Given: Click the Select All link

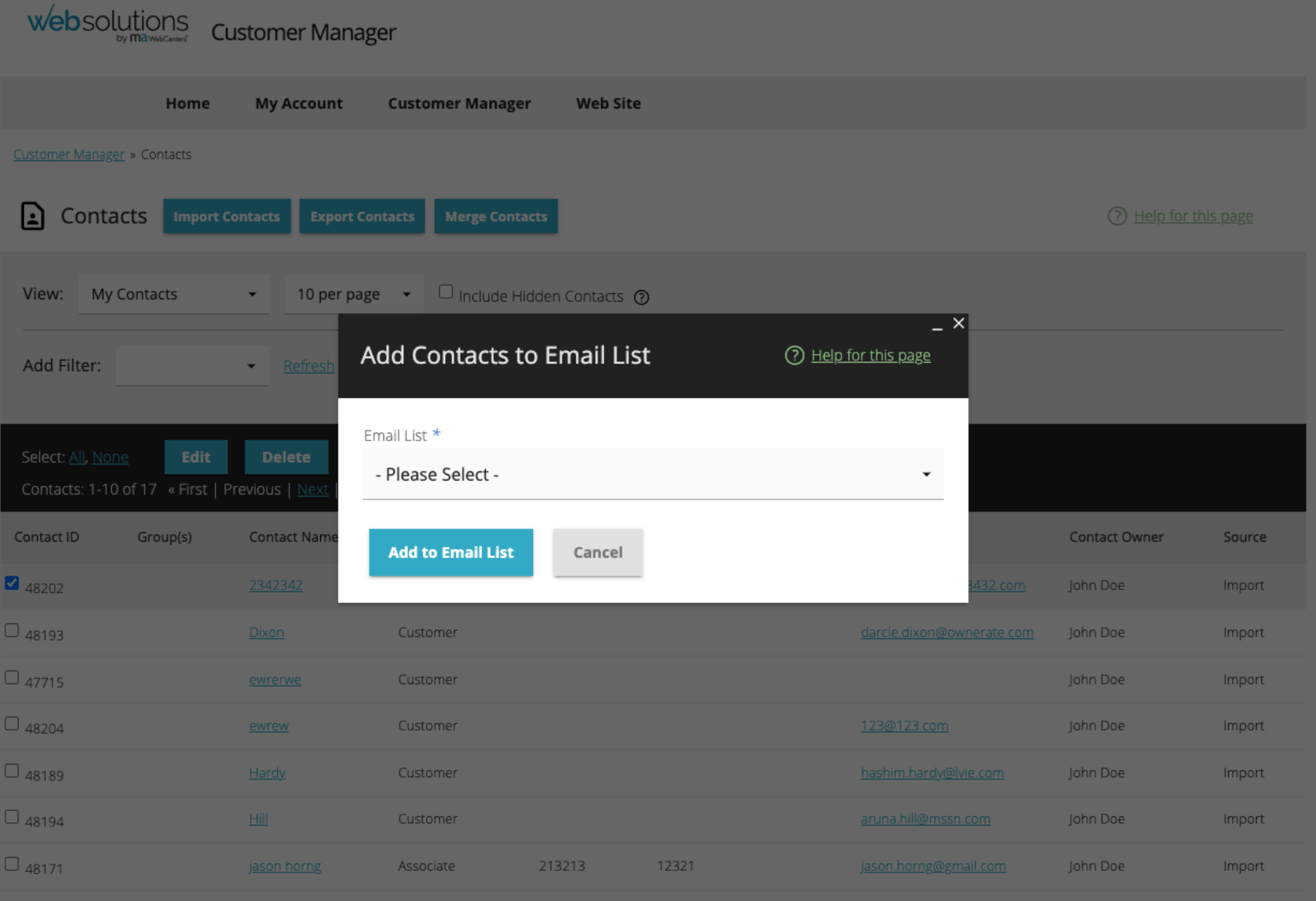Looking at the screenshot, I should (76, 457).
